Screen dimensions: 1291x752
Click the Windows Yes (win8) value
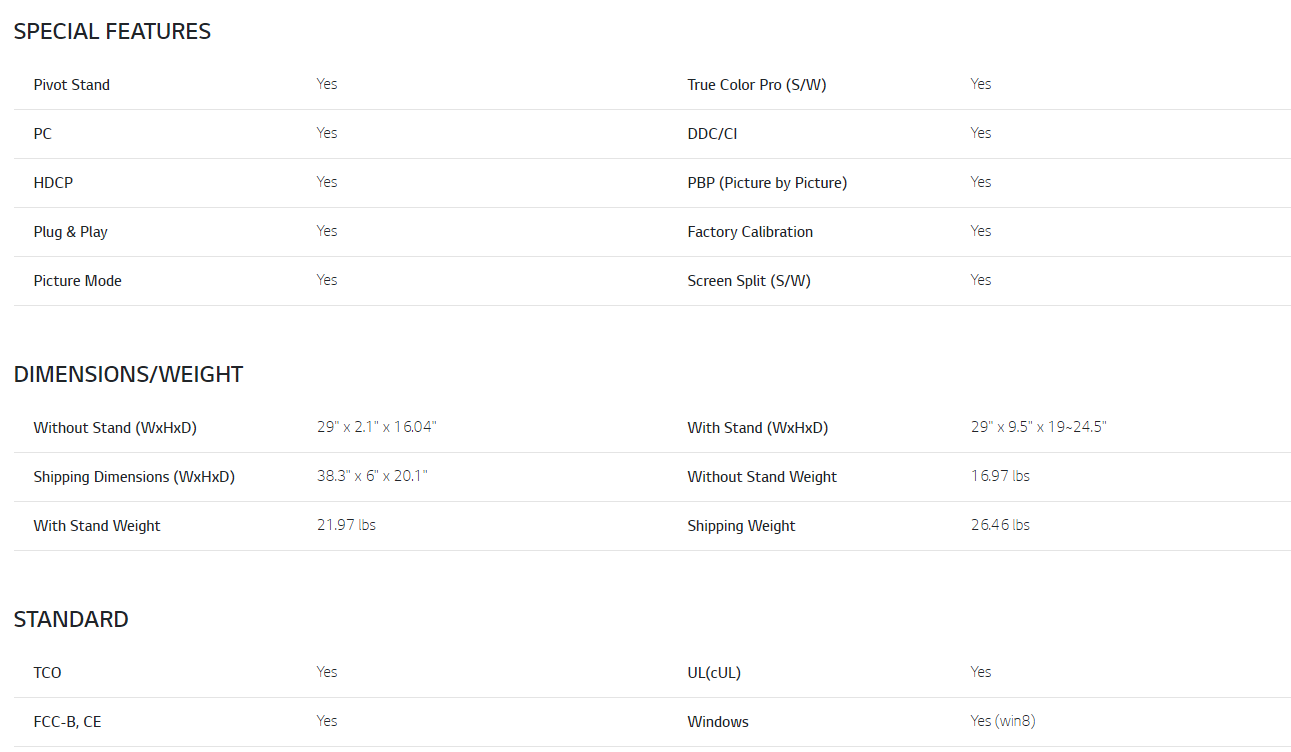click(x=1002, y=721)
